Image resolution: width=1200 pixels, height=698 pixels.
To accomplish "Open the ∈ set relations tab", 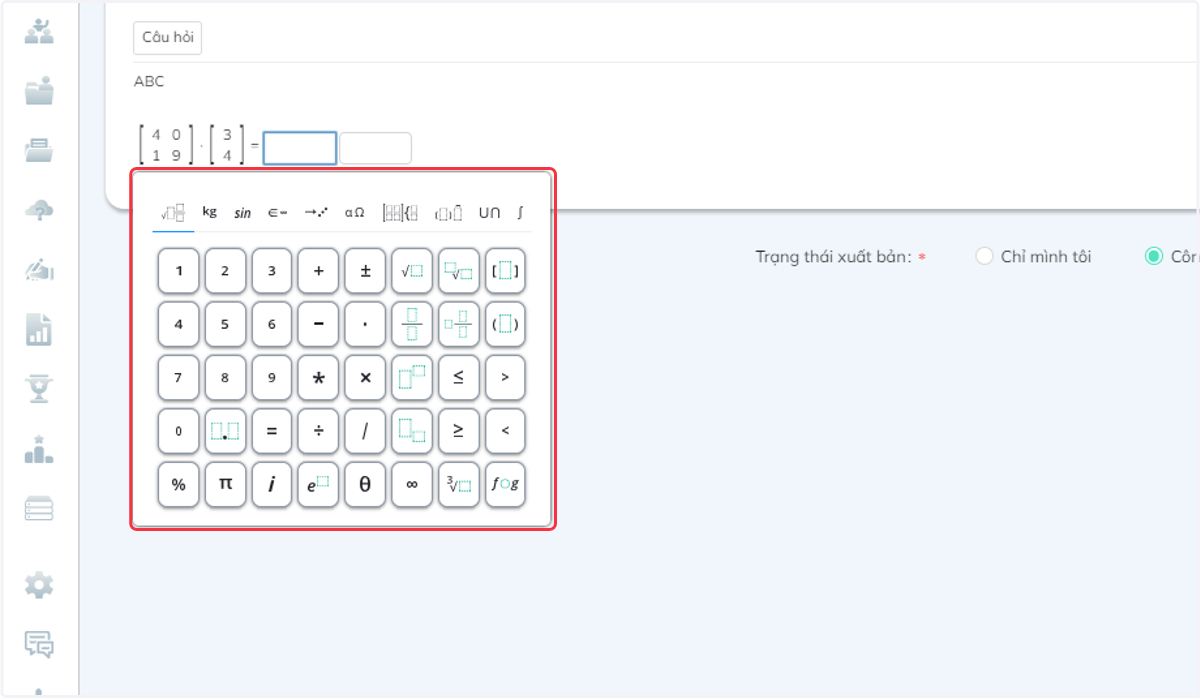I will point(278,212).
